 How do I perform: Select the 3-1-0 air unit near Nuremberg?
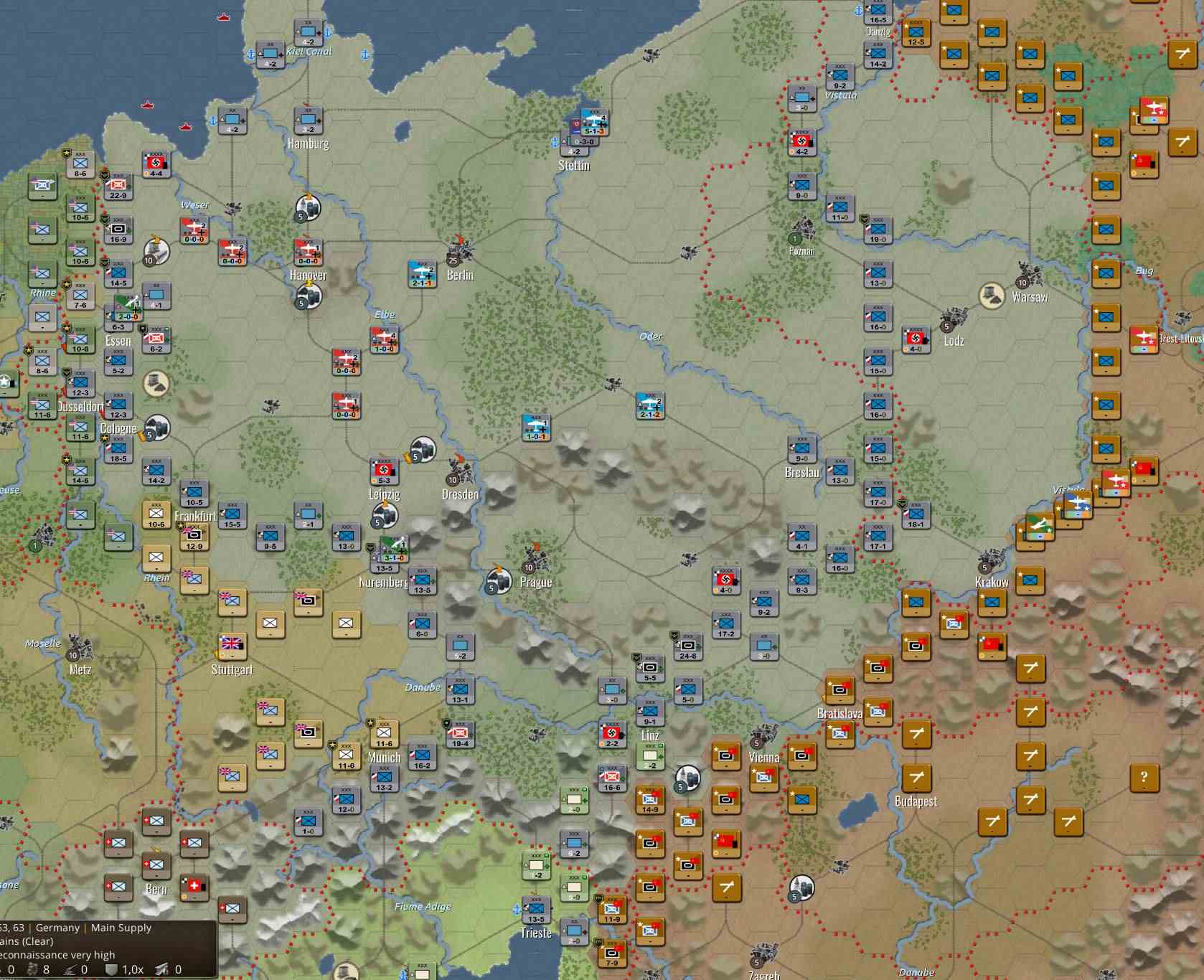(394, 549)
